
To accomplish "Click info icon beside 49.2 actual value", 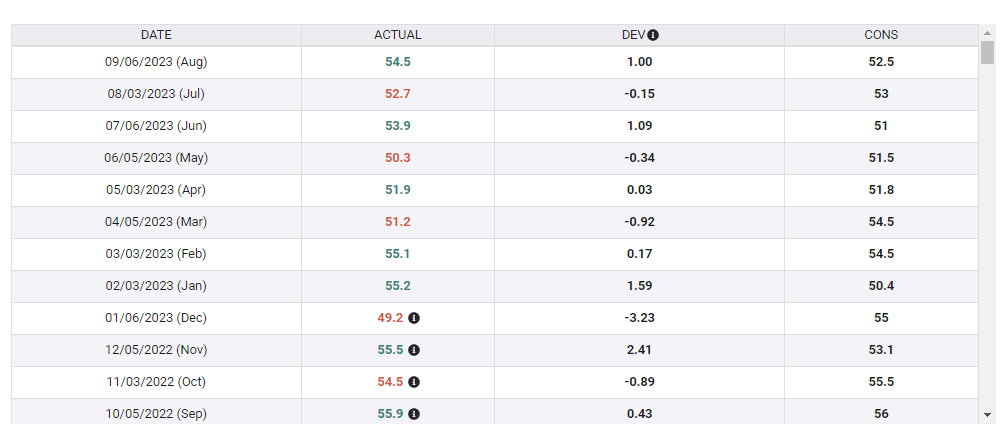I will pyautogui.click(x=414, y=318).
